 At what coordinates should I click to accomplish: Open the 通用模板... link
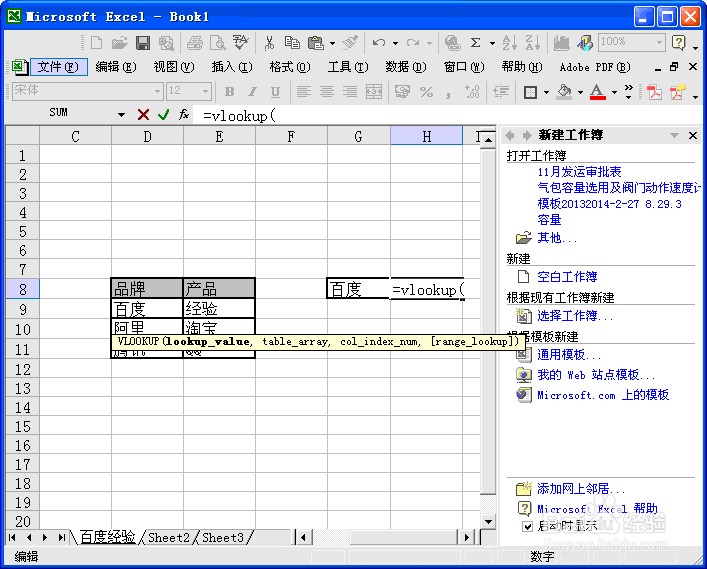(x=569, y=355)
